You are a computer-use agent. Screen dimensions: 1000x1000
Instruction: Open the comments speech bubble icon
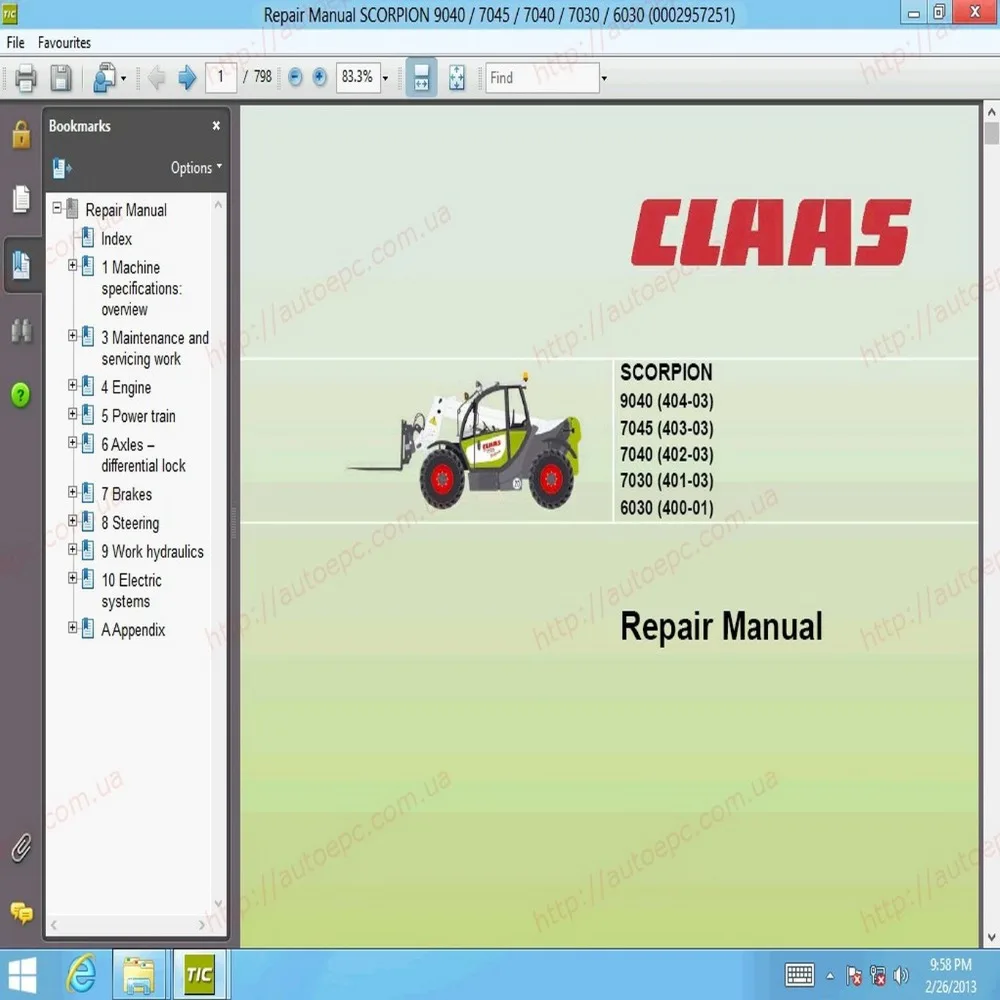point(21,913)
